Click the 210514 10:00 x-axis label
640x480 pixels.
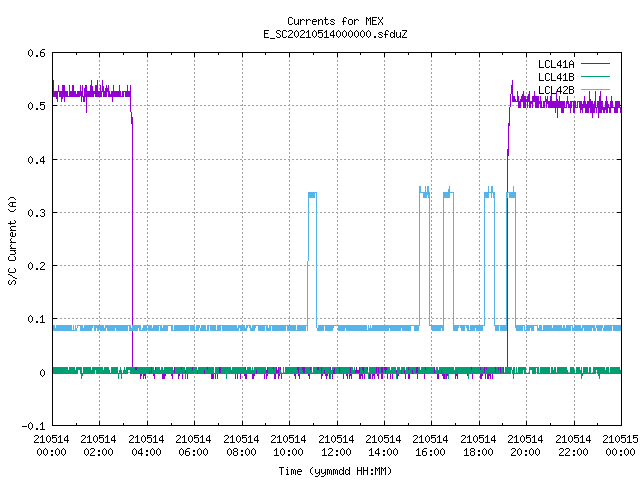288,446
